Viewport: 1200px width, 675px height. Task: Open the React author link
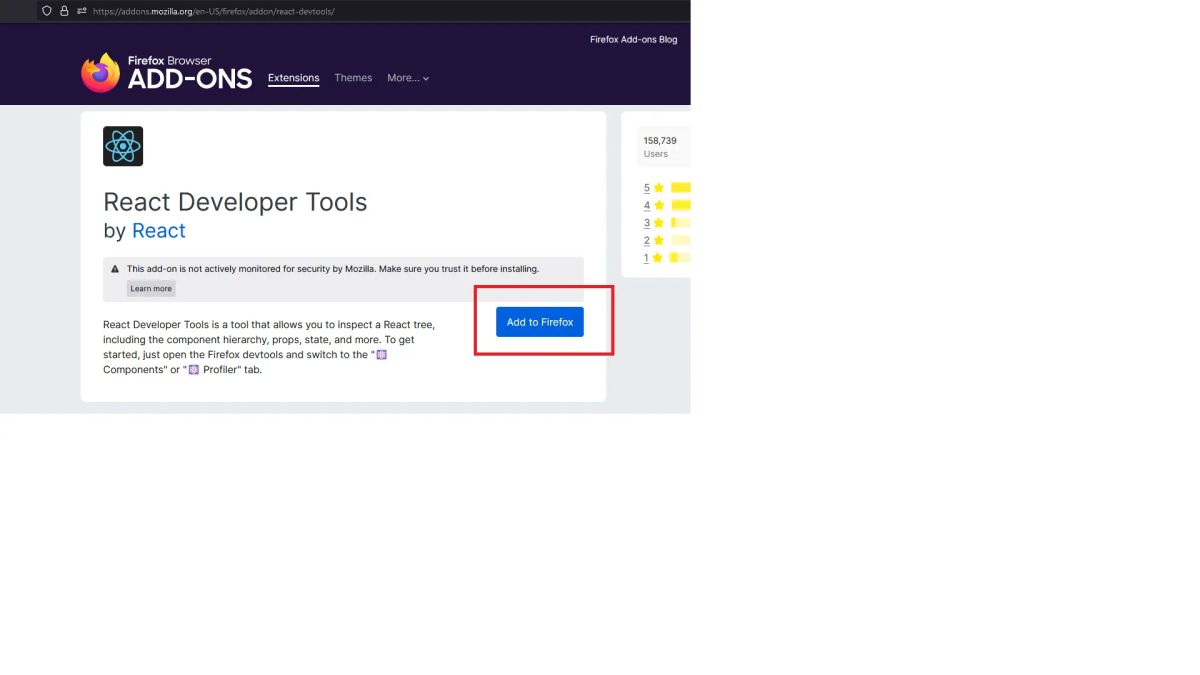click(x=158, y=230)
